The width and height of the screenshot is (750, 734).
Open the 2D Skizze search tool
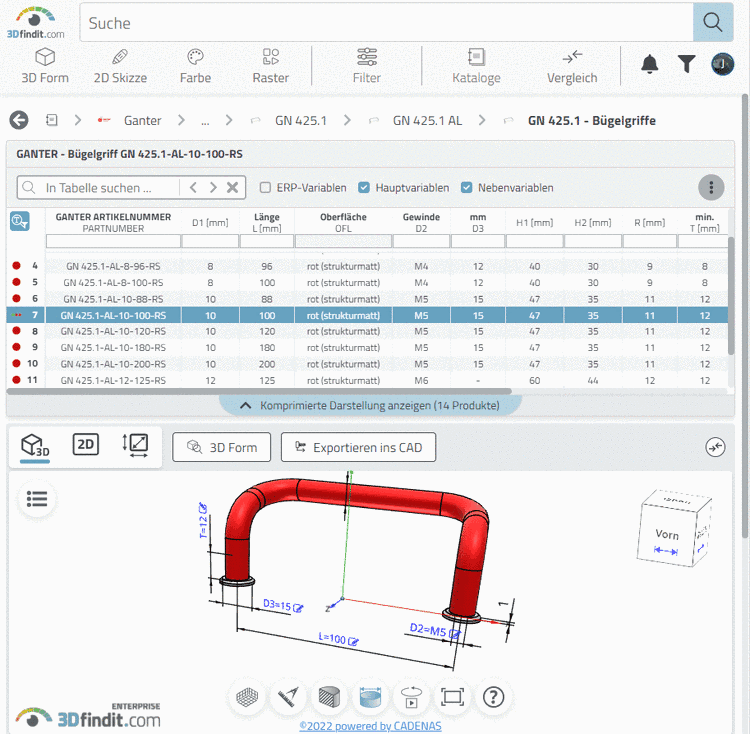(120, 66)
